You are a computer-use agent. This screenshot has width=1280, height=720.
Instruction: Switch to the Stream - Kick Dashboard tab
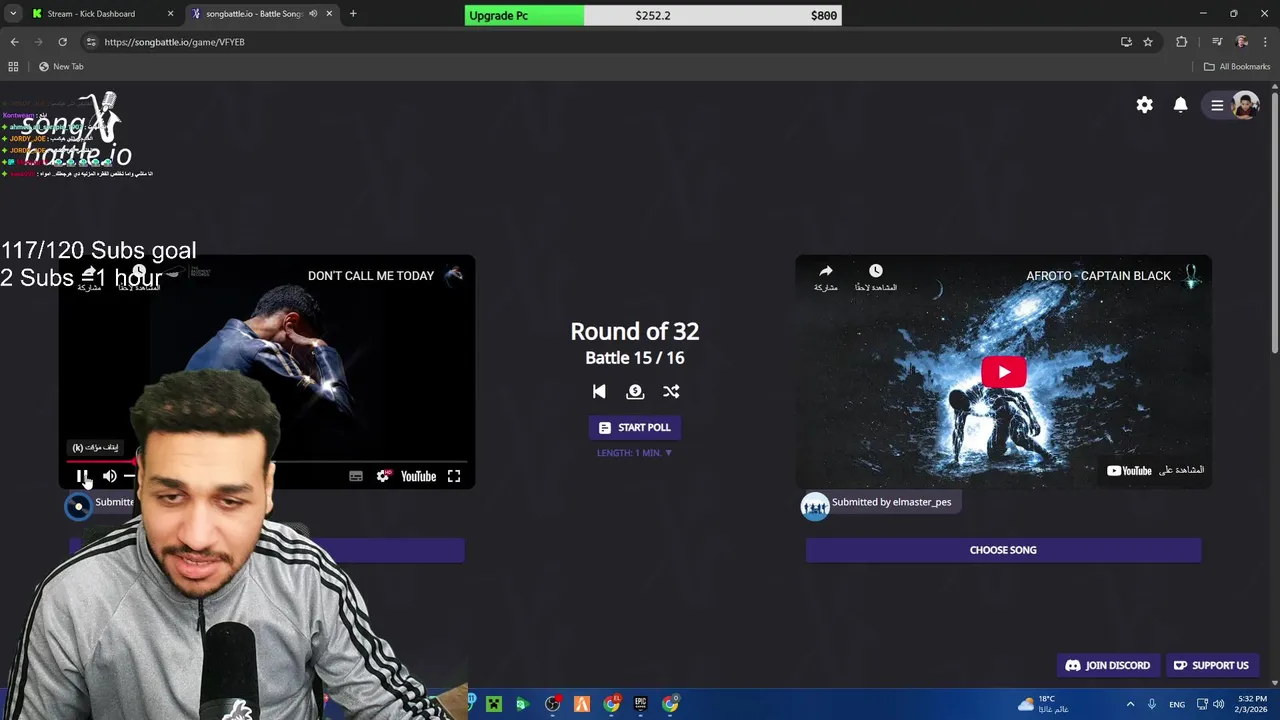(91, 14)
